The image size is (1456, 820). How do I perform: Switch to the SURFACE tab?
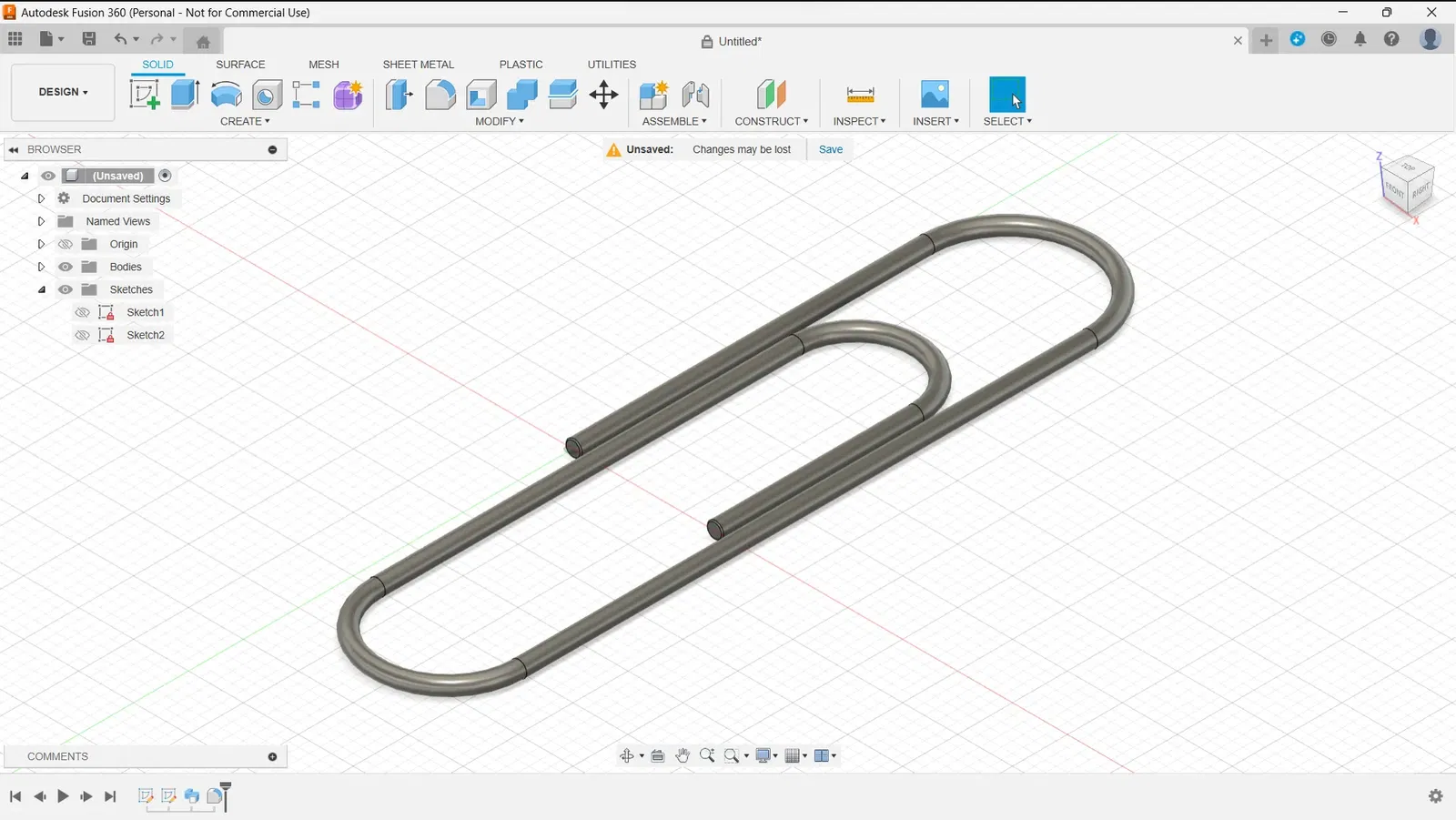(x=240, y=65)
